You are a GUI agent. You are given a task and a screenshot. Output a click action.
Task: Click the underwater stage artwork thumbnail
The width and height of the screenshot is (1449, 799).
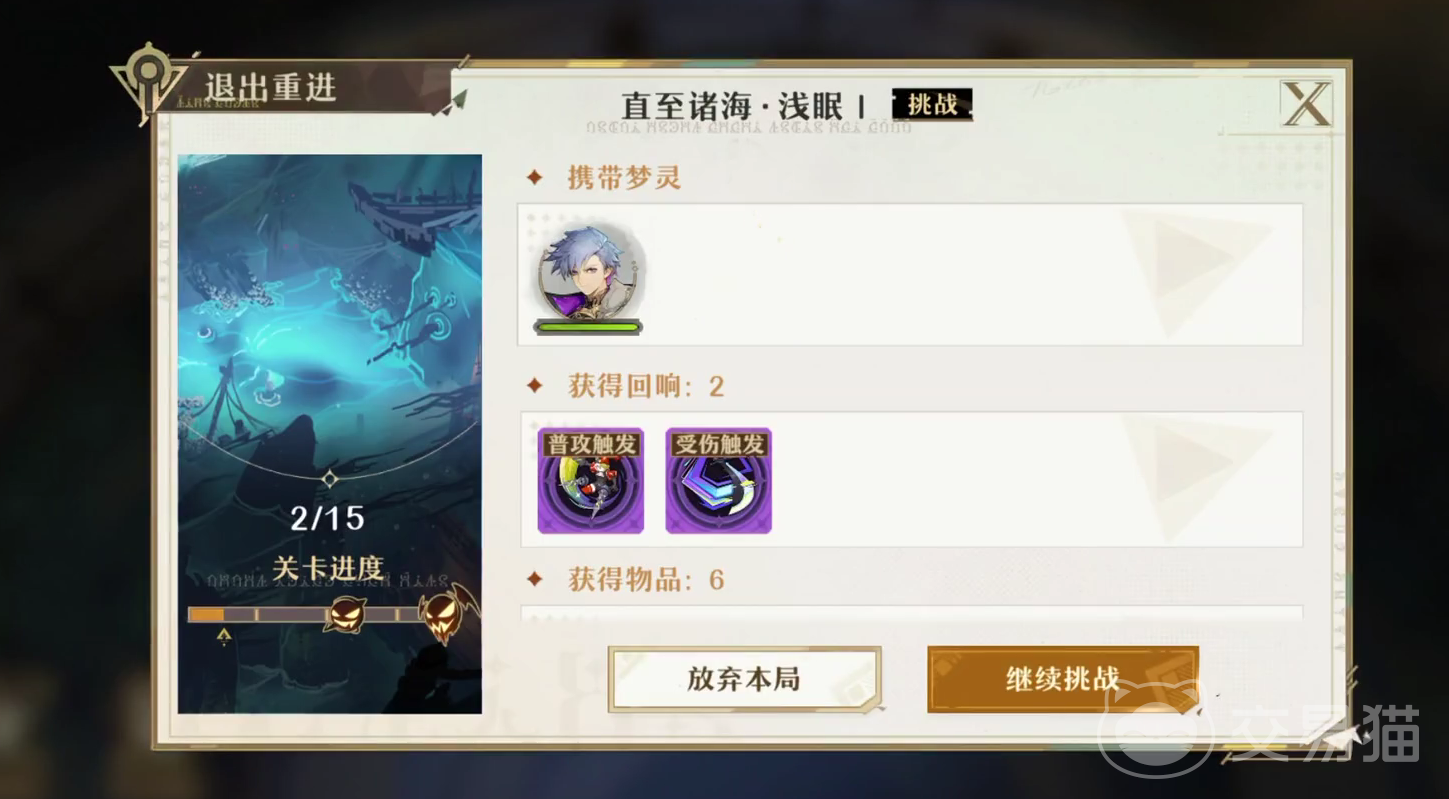[x=330, y=434]
